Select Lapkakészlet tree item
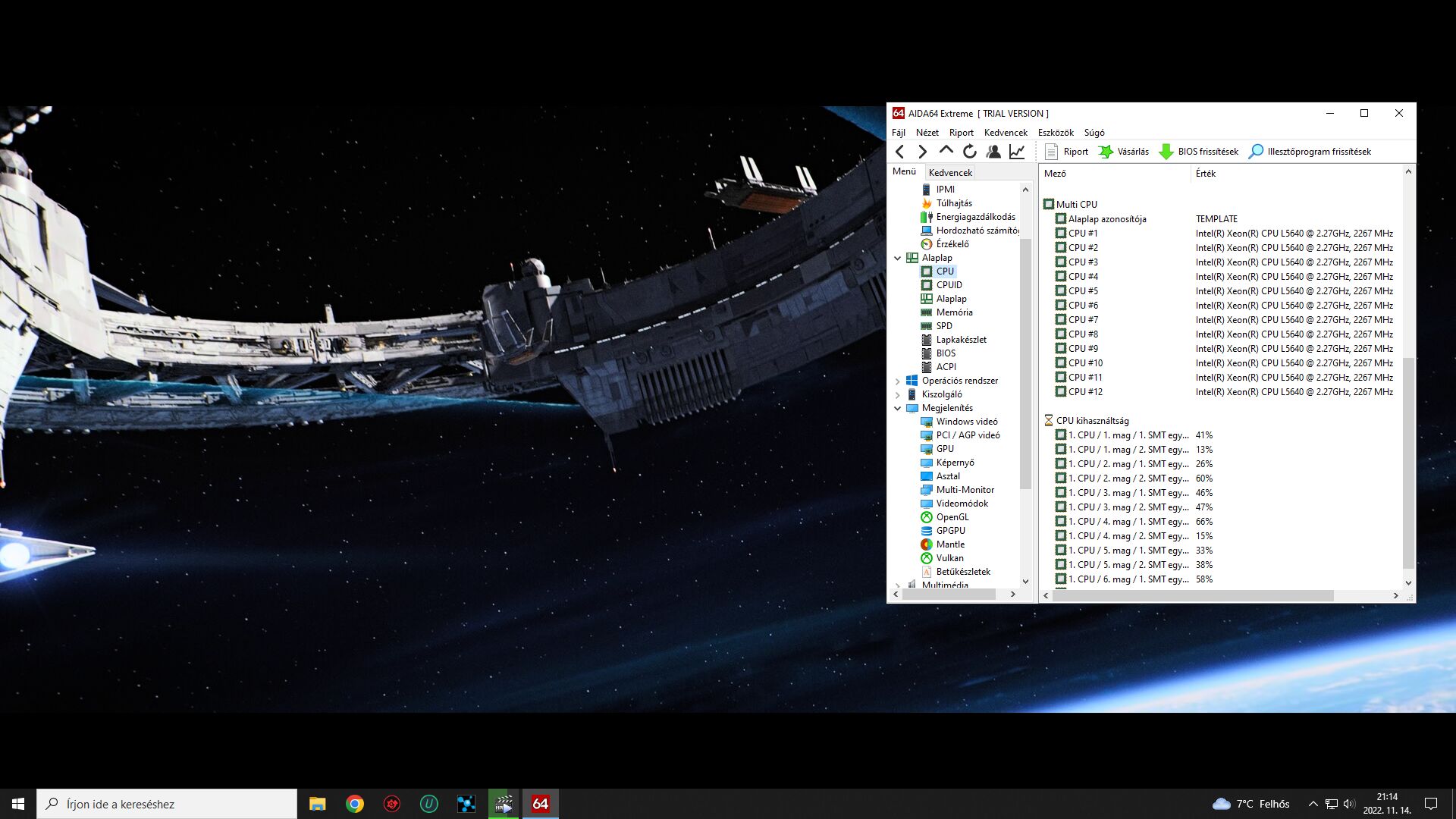Viewport: 1456px width, 819px height. tap(953, 340)
